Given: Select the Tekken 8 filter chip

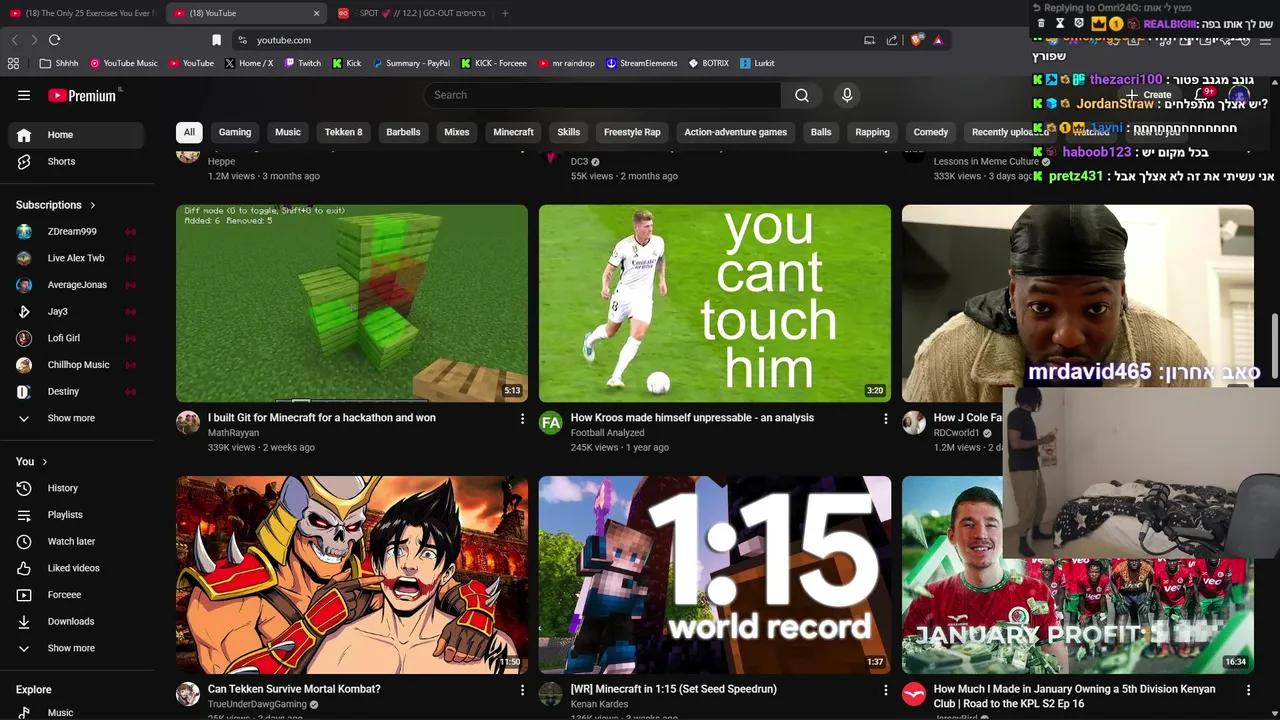Looking at the screenshot, I should [343, 132].
